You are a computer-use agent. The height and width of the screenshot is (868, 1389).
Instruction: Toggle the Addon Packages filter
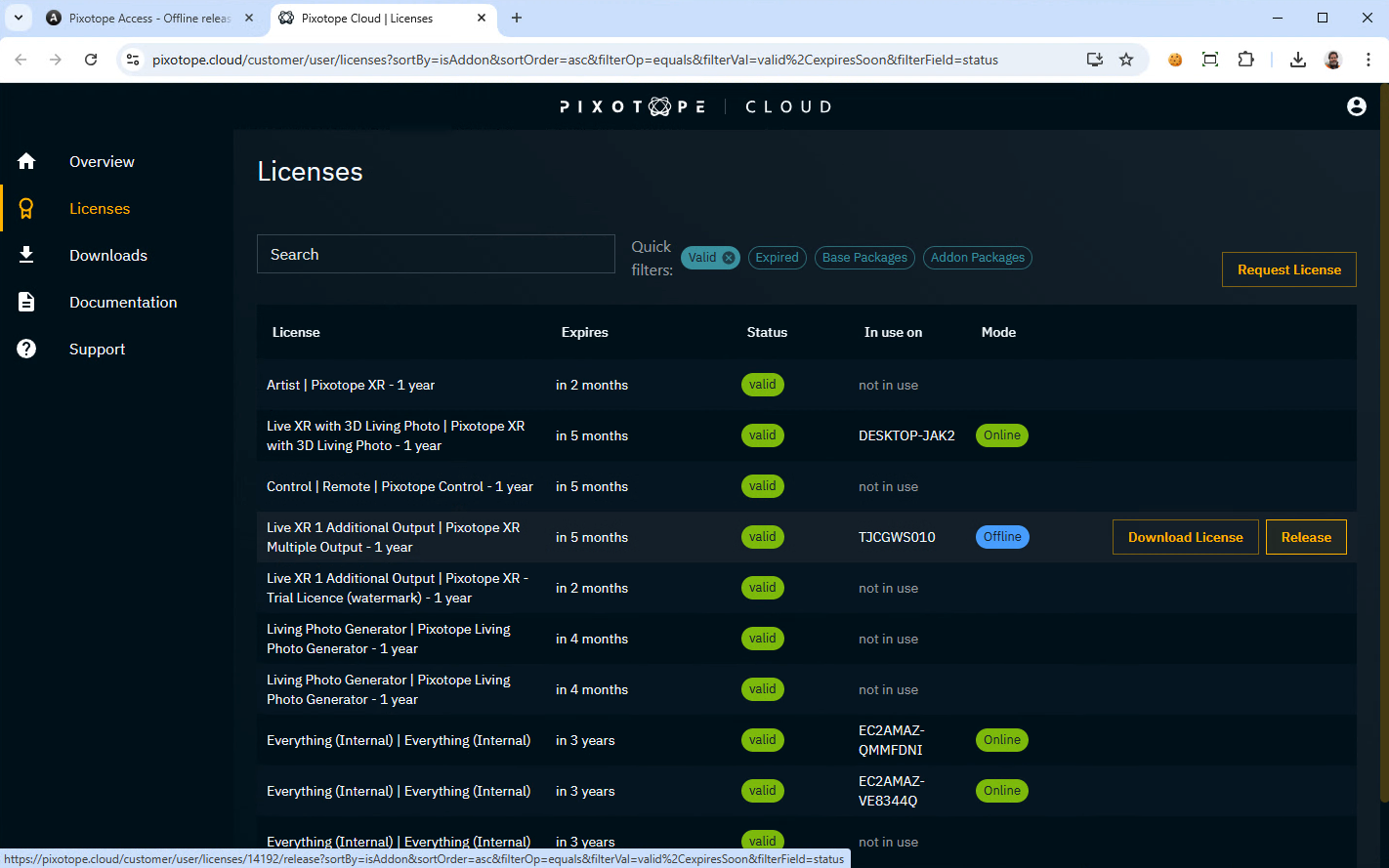pos(977,257)
